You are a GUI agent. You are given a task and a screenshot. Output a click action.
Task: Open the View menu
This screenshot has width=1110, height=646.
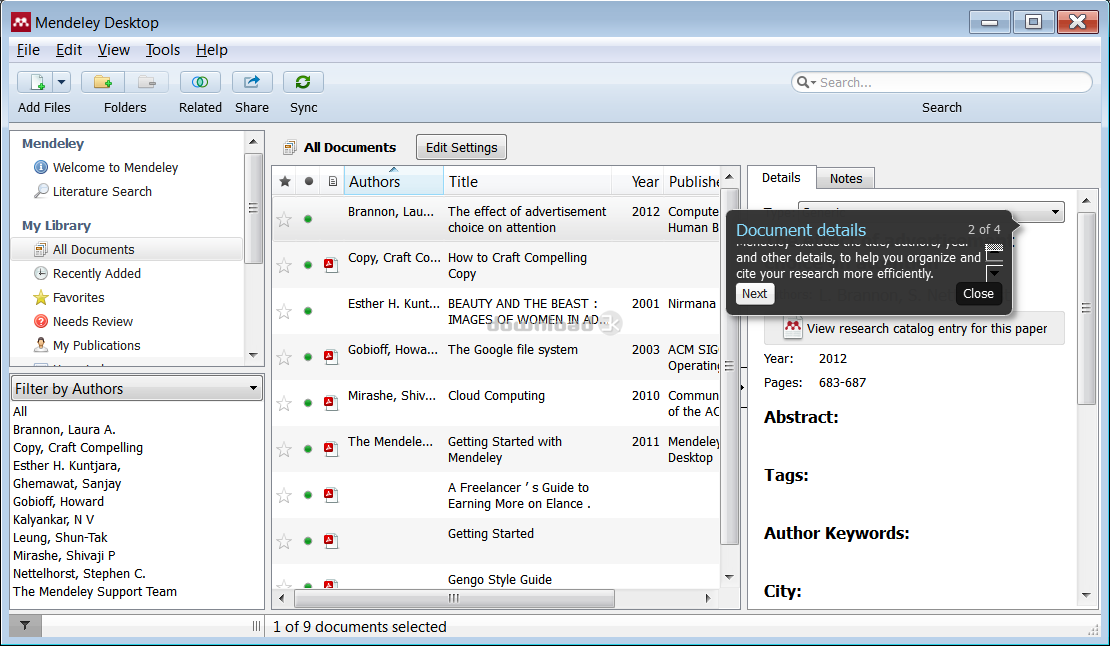(x=113, y=50)
